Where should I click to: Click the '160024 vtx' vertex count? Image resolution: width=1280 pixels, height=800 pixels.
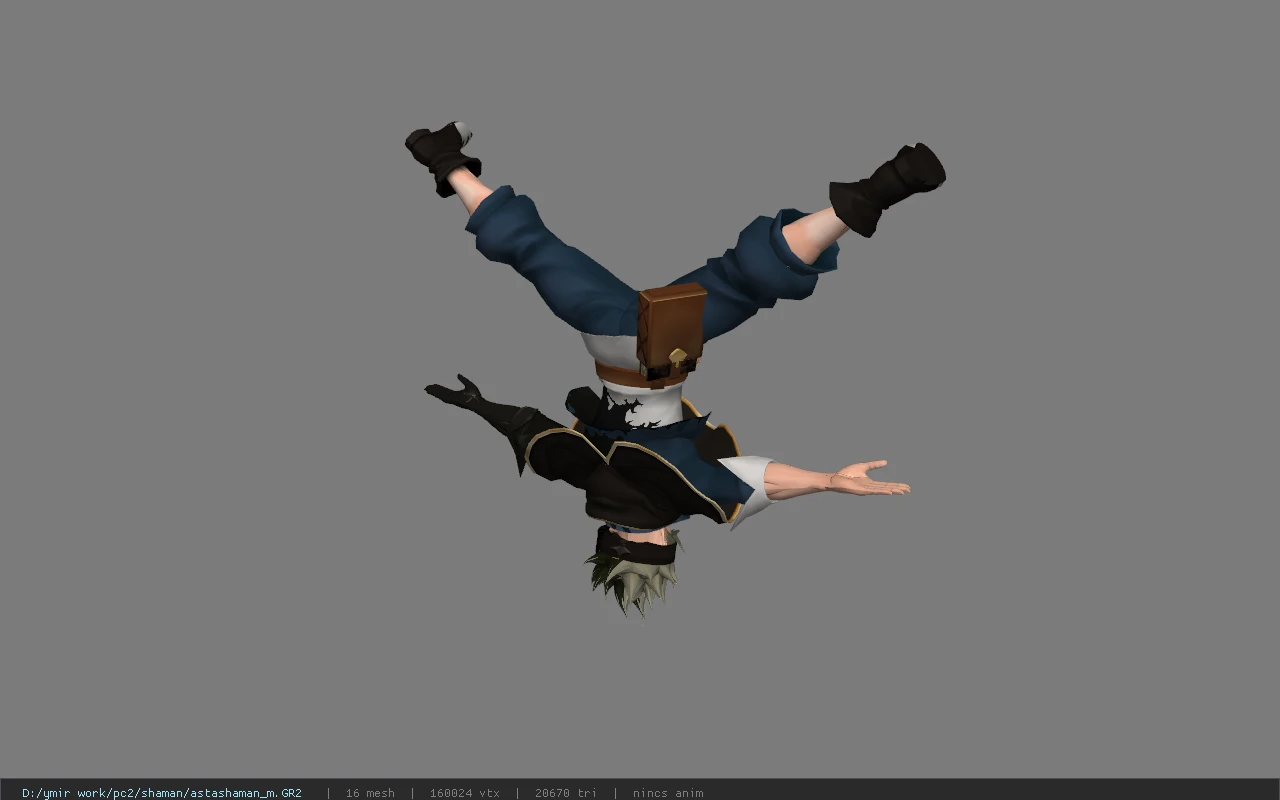(465, 793)
